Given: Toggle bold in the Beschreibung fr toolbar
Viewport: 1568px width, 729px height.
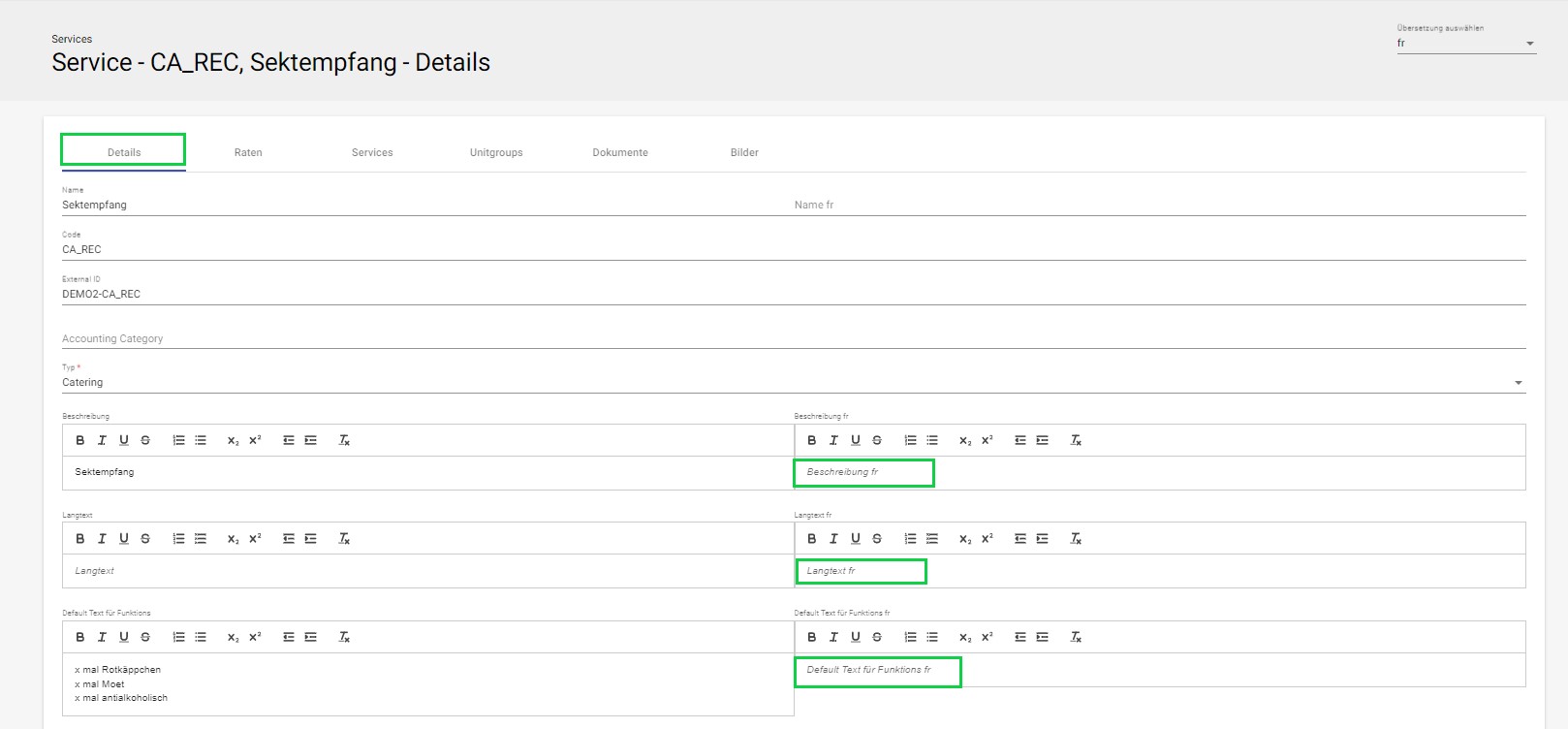Looking at the screenshot, I should pos(812,440).
